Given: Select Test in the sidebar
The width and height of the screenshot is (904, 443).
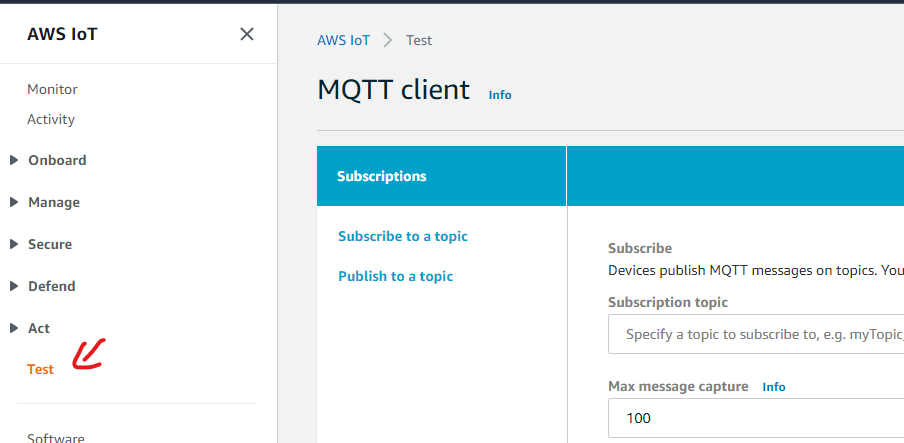Looking at the screenshot, I should click(x=40, y=369).
